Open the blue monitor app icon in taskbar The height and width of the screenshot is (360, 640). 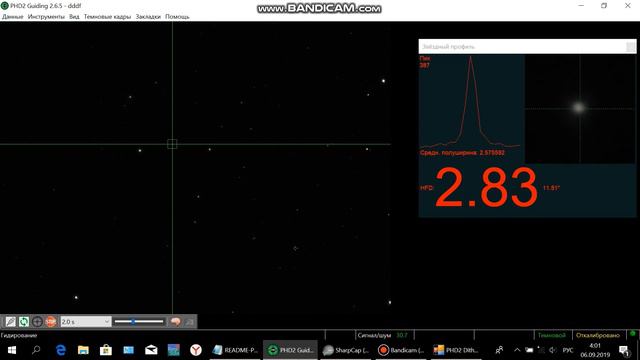click(x=129, y=350)
